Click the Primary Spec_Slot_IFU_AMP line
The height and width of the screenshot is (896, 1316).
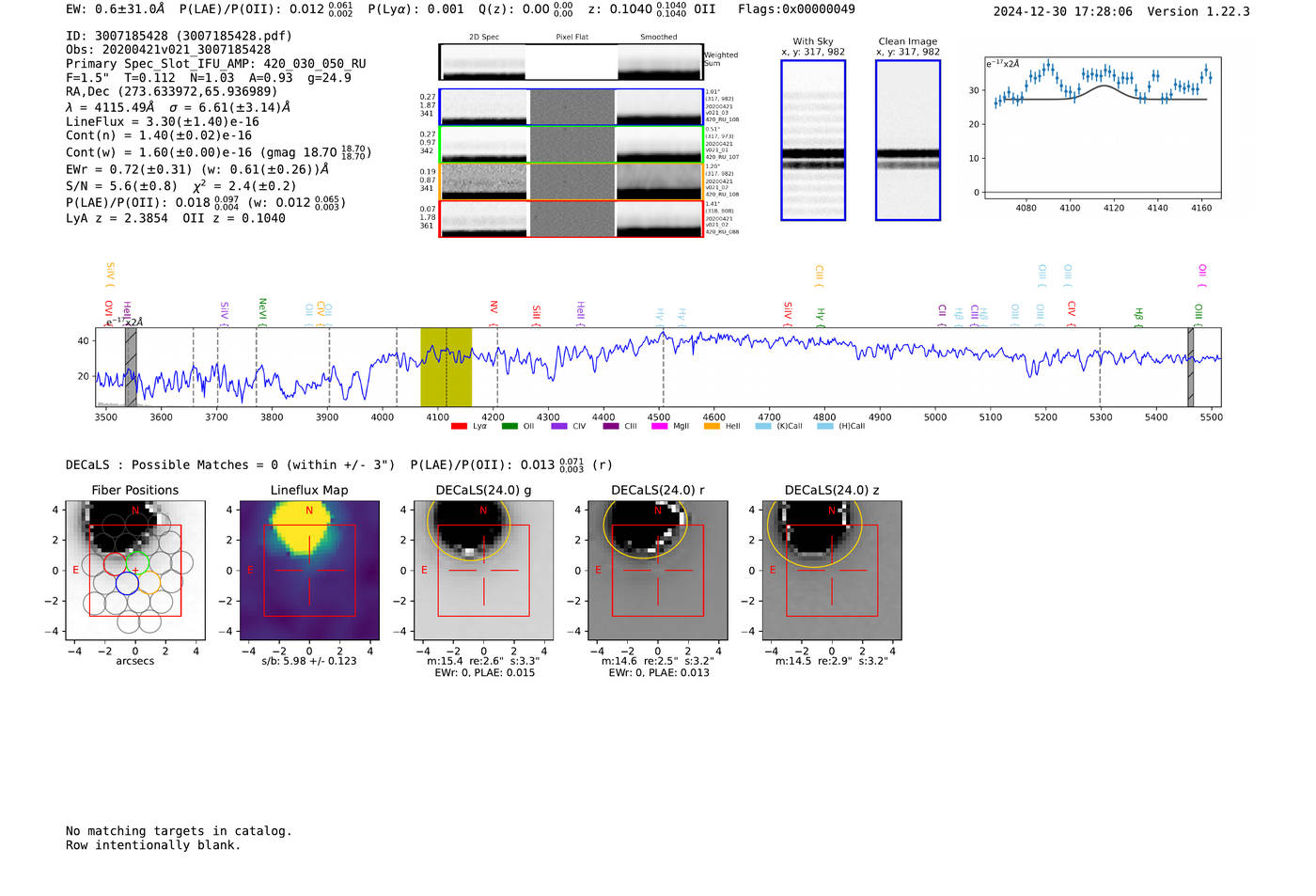point(216,63)
